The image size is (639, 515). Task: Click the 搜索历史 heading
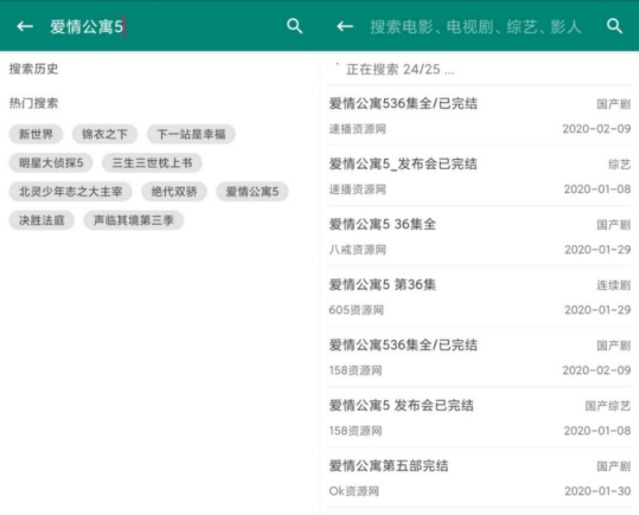click(x=34, y=69)
